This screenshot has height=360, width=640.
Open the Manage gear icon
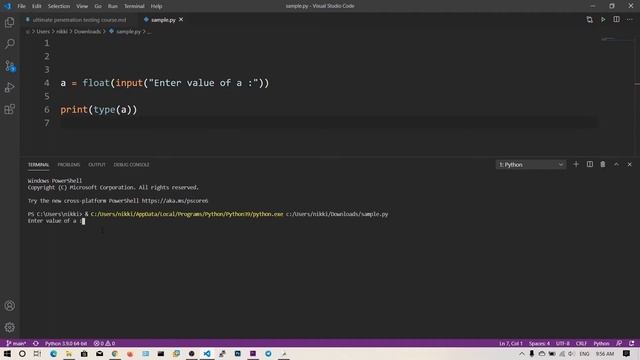[x=10, y=327]
